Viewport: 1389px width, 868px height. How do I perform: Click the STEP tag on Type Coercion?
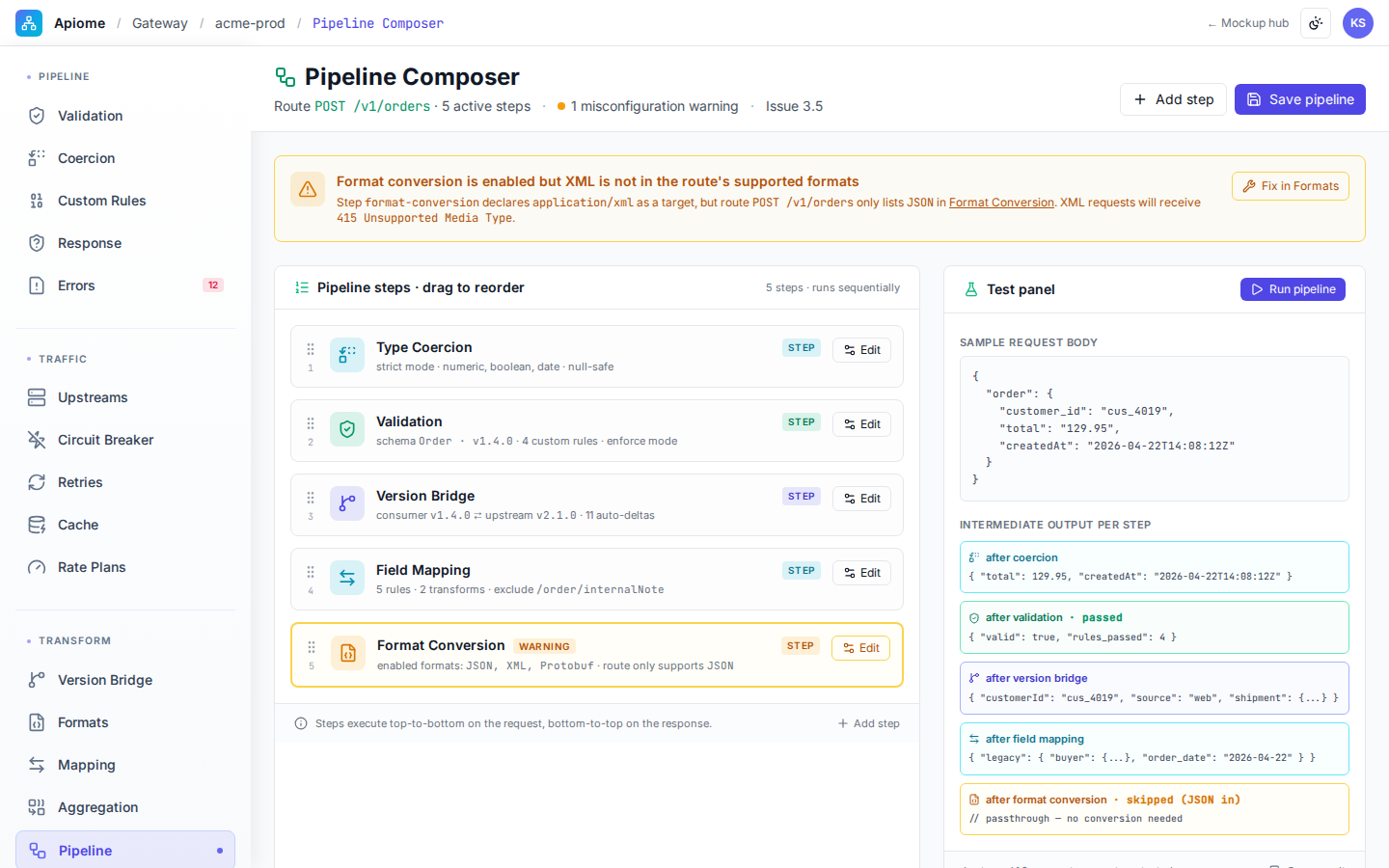802,348
